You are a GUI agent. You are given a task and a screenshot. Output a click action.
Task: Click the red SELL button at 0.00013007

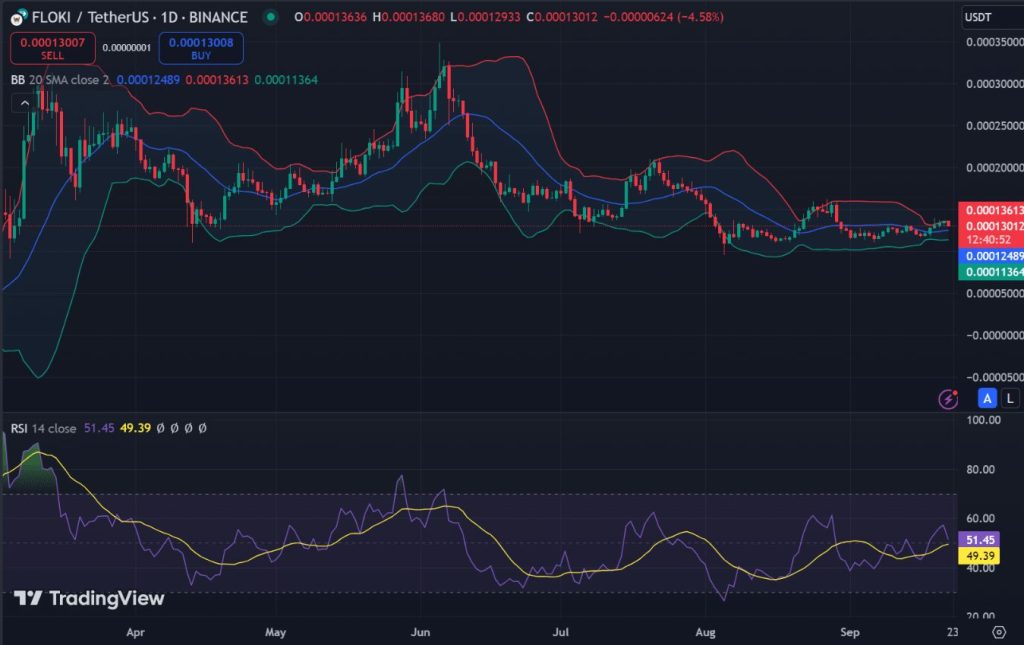point(52,48)
